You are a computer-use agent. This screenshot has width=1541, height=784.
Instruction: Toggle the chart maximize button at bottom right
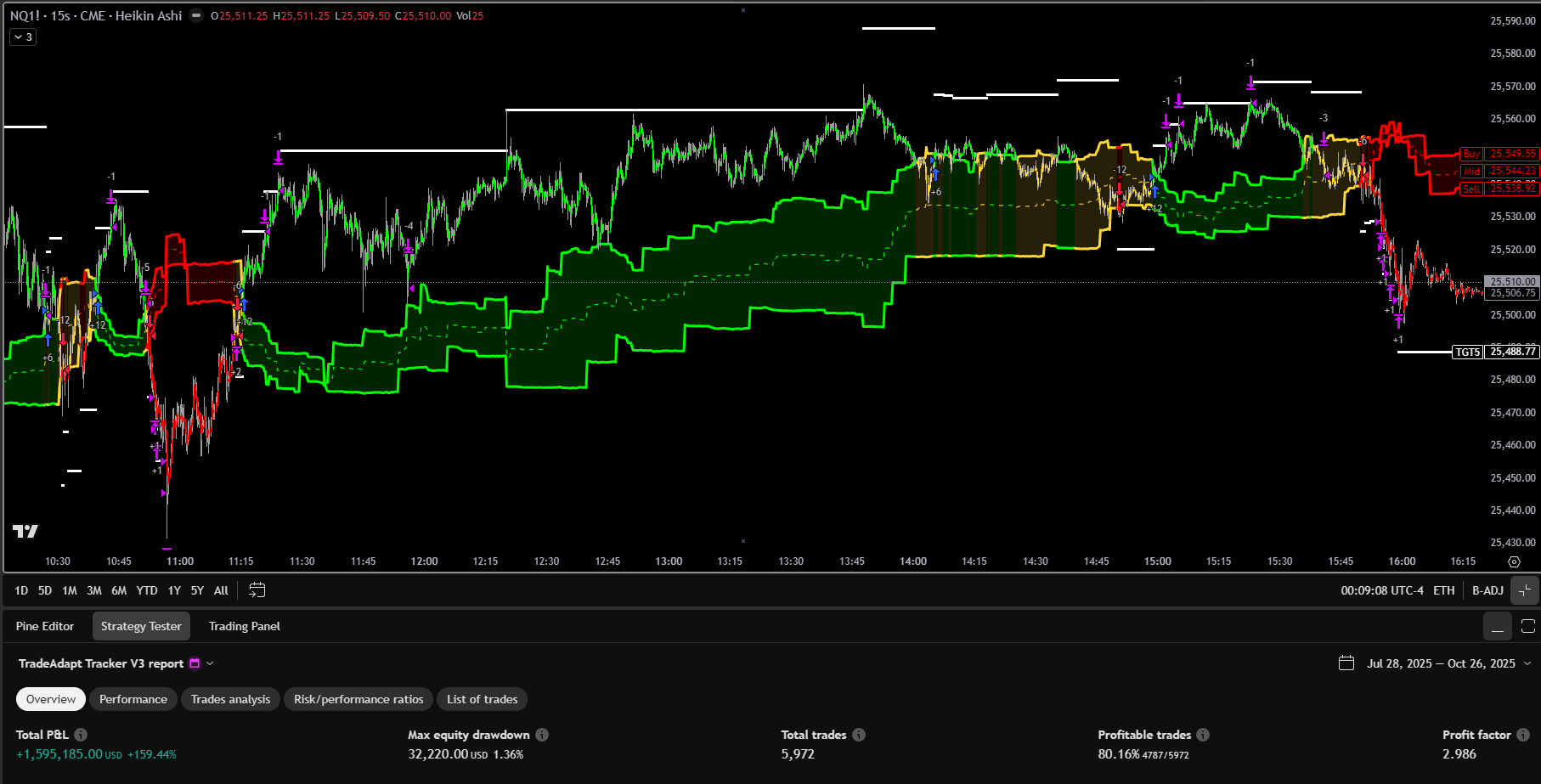click(x=1525, y=590)
